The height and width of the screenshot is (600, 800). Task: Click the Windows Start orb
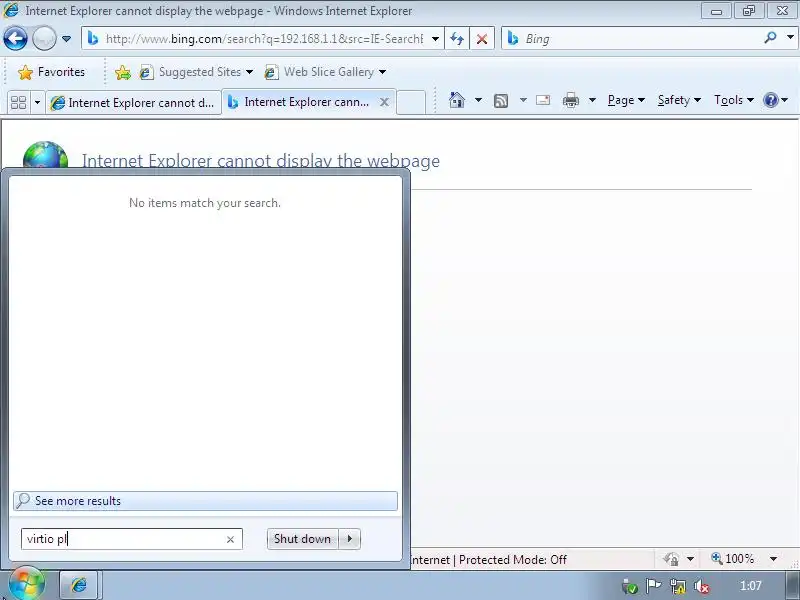point(26,584)
